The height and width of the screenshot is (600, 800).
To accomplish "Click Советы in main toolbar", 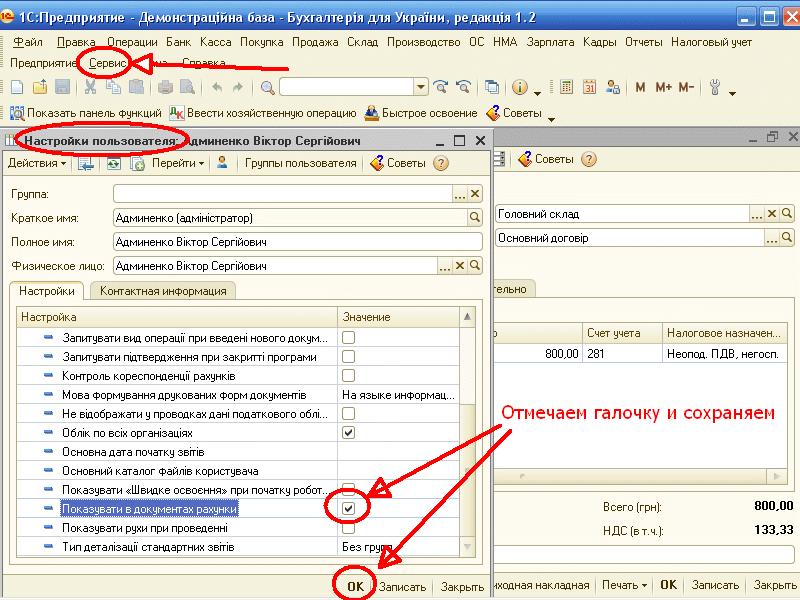I will (x=514, y=113).
